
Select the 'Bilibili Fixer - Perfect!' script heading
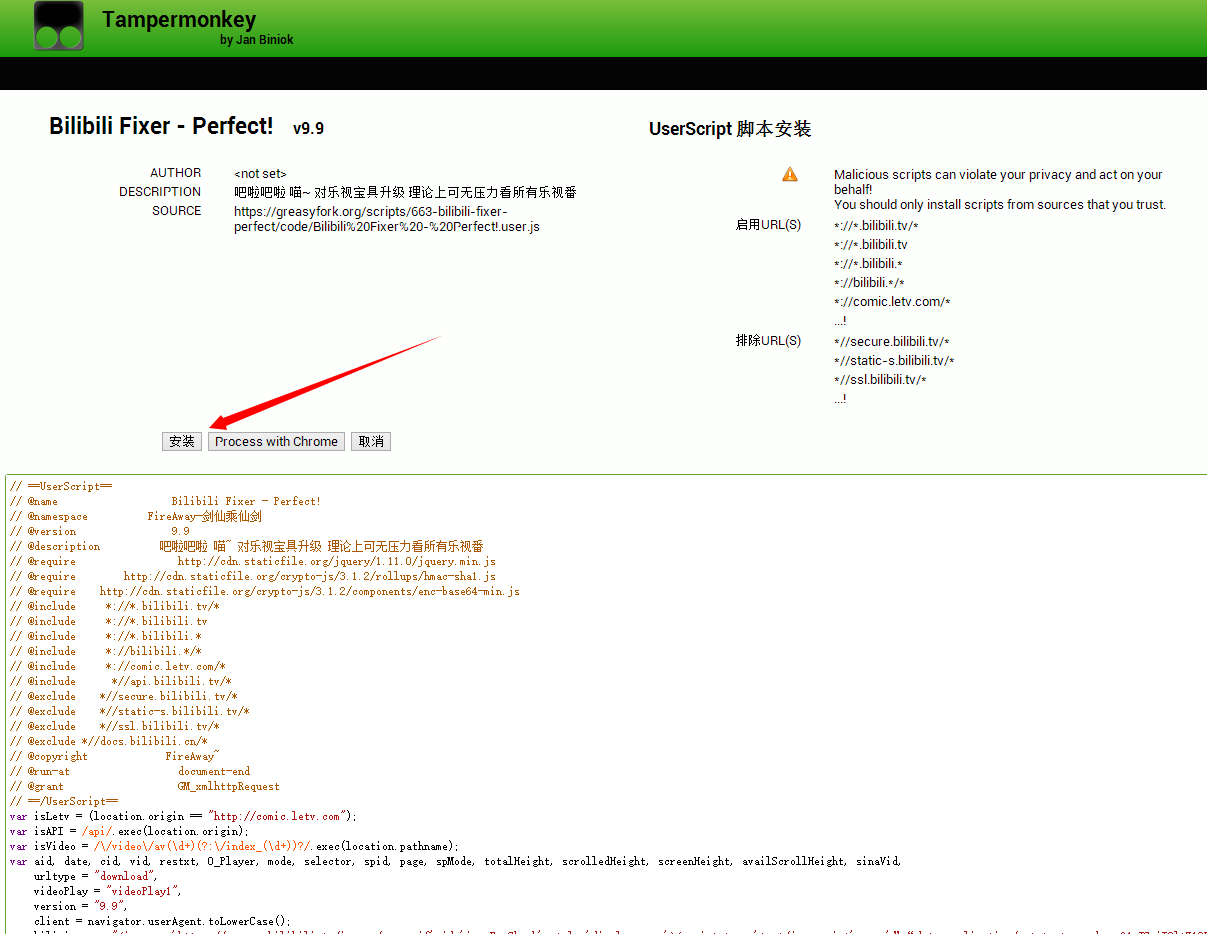click(x=161, y=126)
